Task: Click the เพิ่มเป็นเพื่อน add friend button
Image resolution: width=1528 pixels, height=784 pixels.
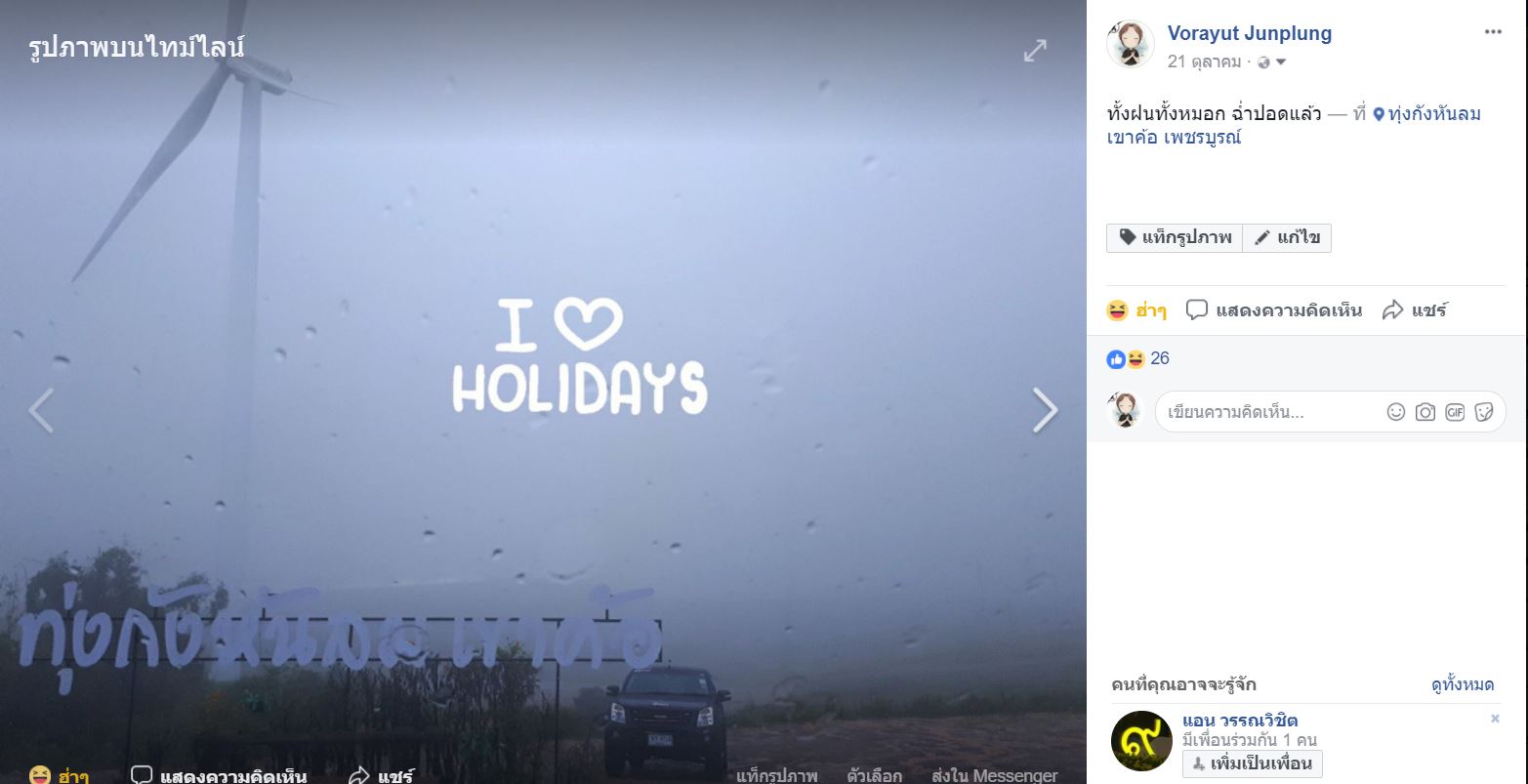Action: tap(1252, 763)
